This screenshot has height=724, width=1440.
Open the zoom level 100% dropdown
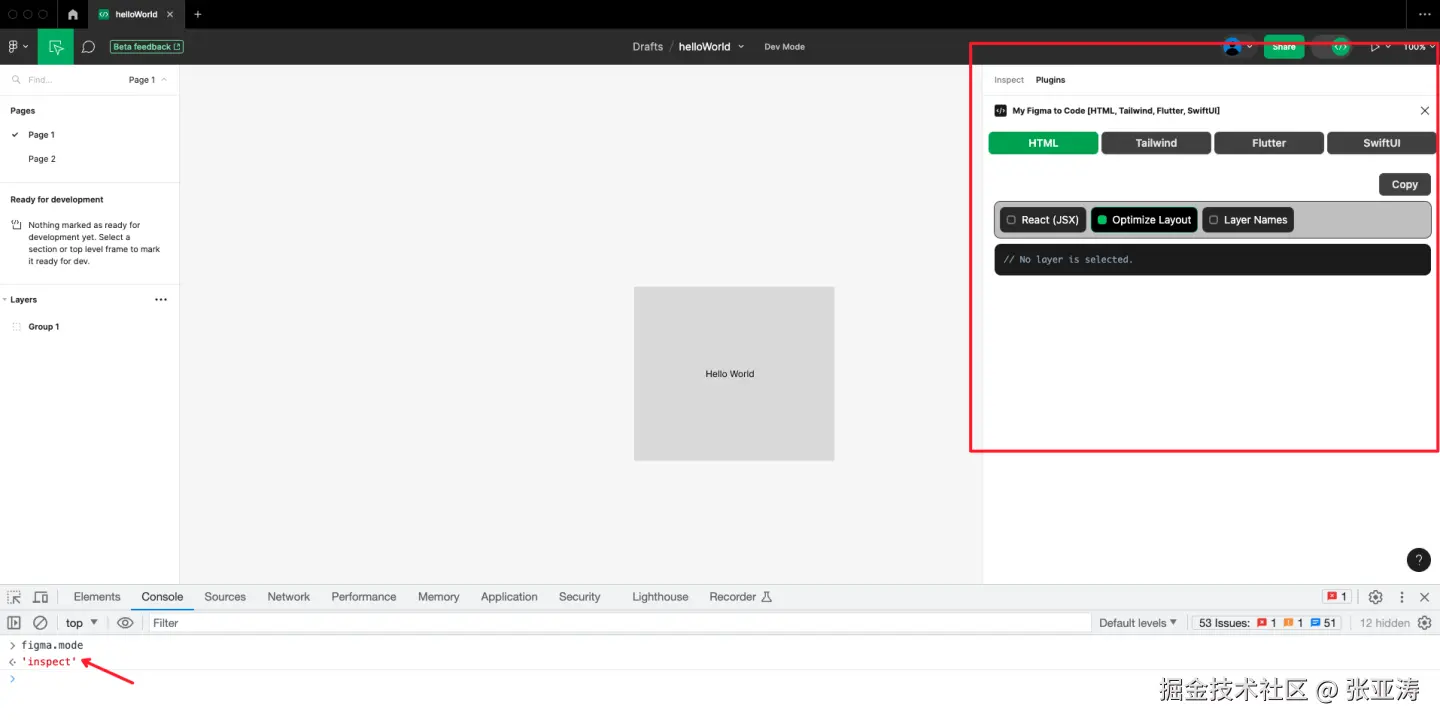pos(1418,47)
